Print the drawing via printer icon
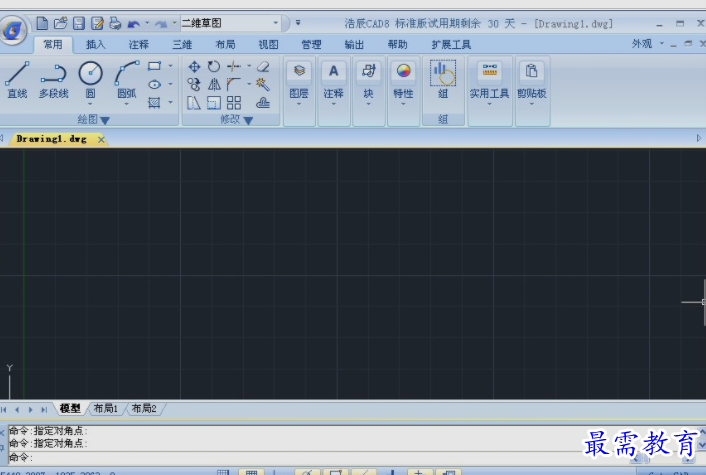706x475 pixels. click(x=115, y=23)
